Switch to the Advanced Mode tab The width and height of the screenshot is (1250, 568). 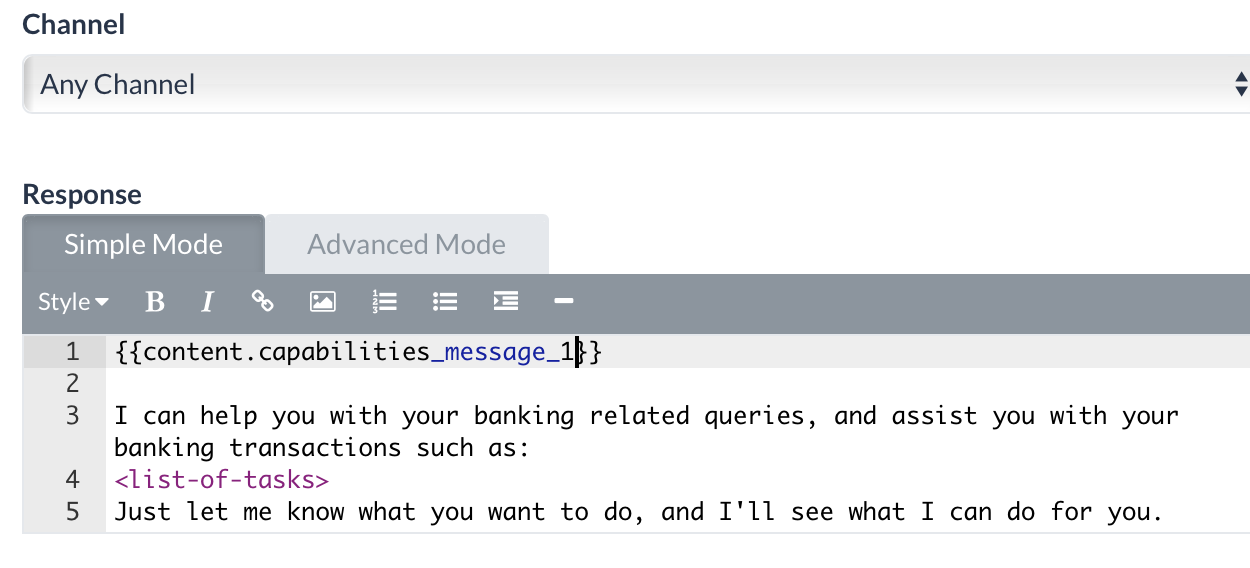click(x=406, y=244)
